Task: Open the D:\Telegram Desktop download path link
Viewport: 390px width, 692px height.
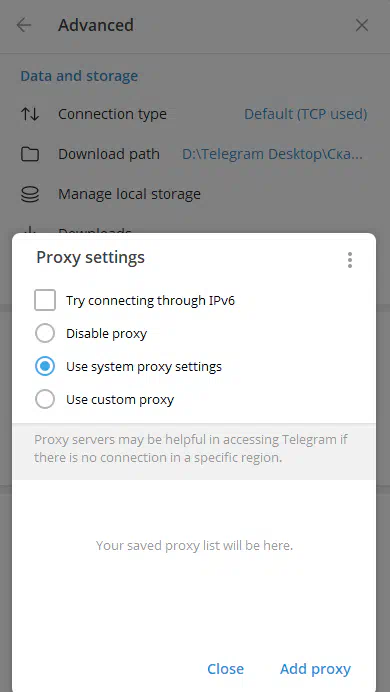Action: (272, 154)
